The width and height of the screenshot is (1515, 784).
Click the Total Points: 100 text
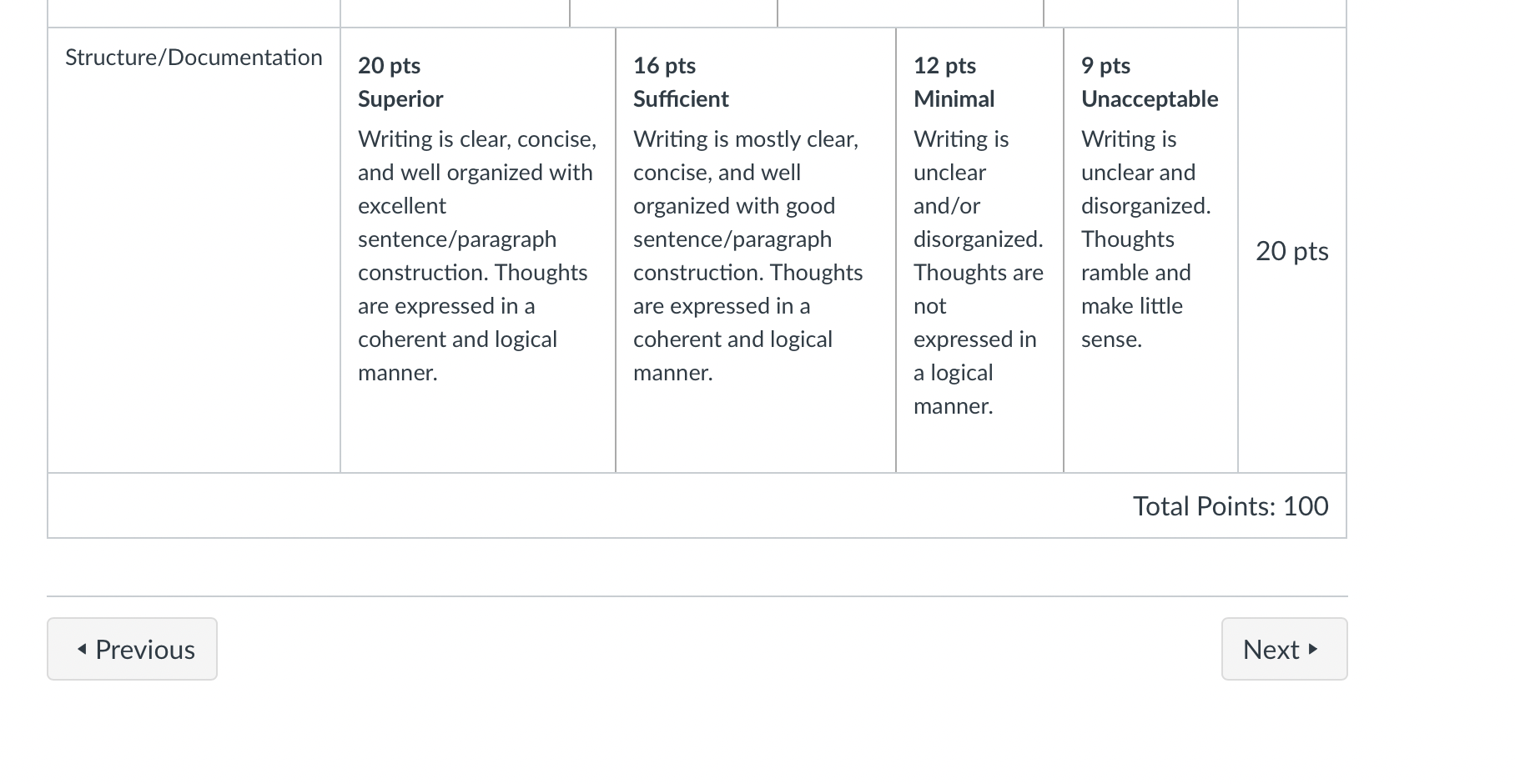[x=1231, y=506]
